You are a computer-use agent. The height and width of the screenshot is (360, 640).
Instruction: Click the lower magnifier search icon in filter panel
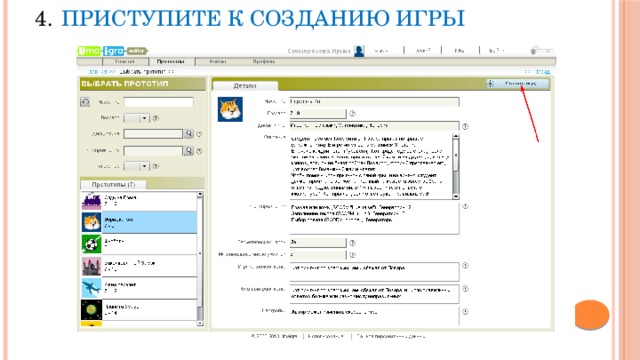[189, 151]
